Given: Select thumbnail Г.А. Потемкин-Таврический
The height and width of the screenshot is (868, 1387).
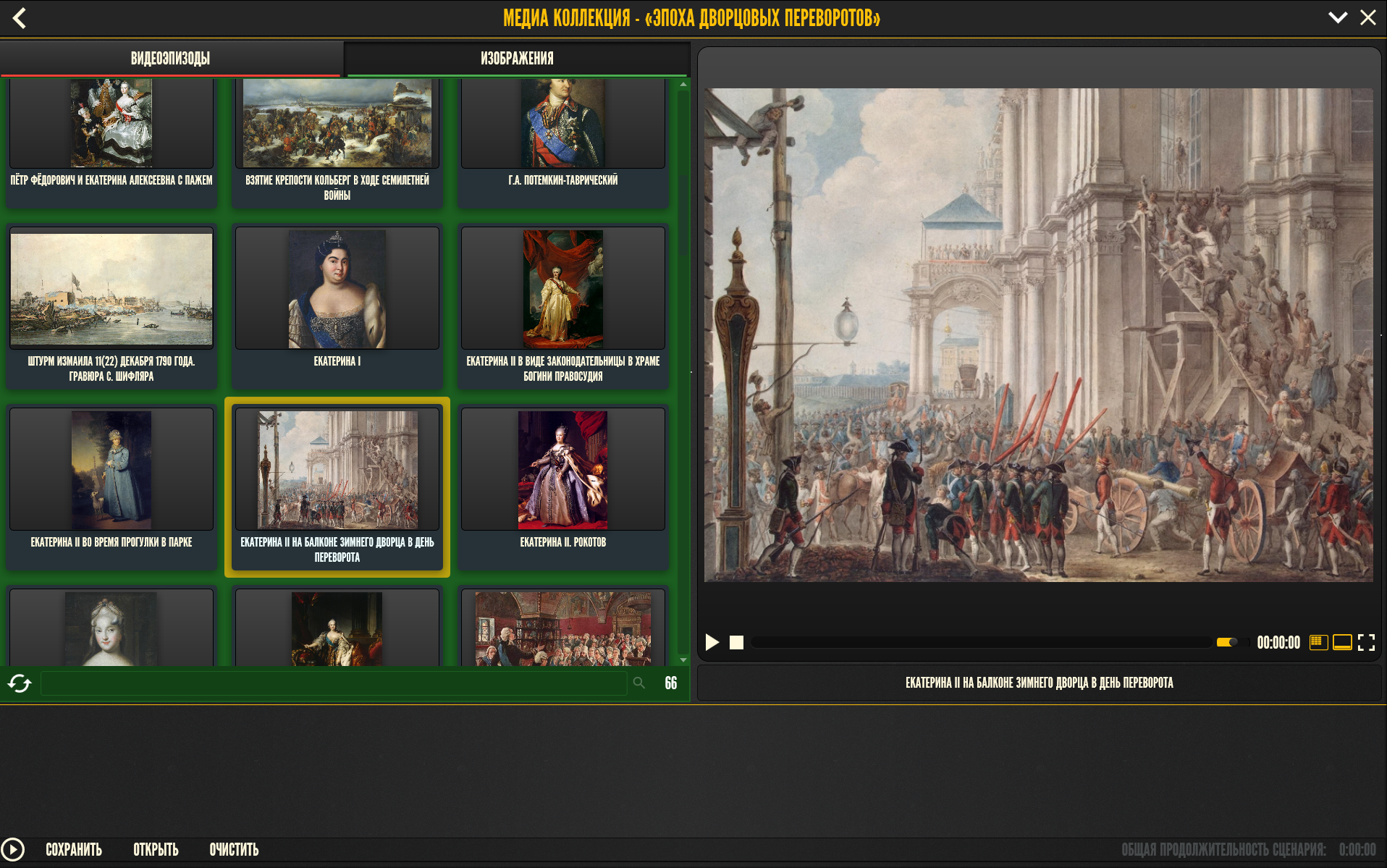Looking at the screenshot, I should coord(563,143).
